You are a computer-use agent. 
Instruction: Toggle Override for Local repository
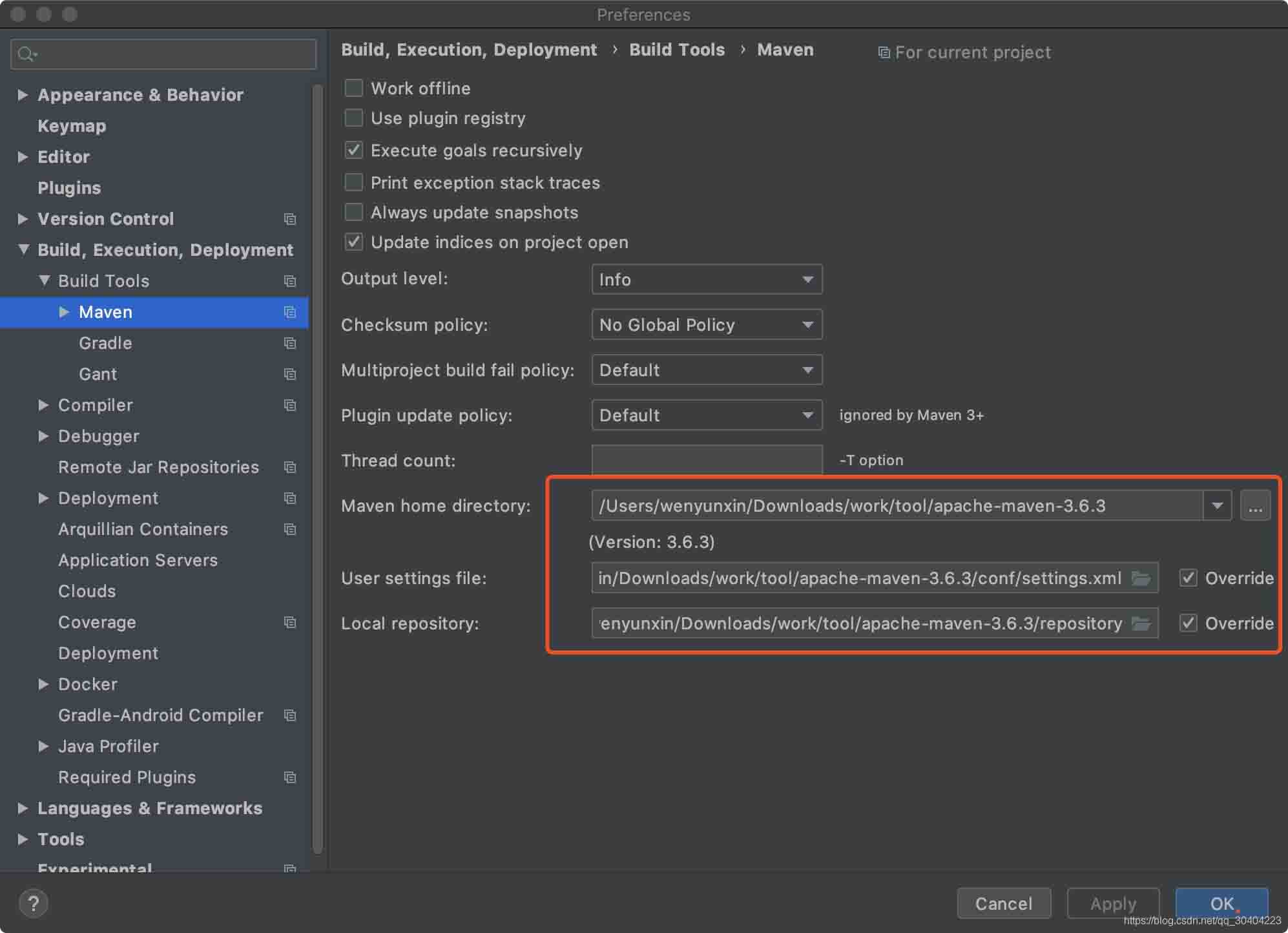(x=1188, y=623)
